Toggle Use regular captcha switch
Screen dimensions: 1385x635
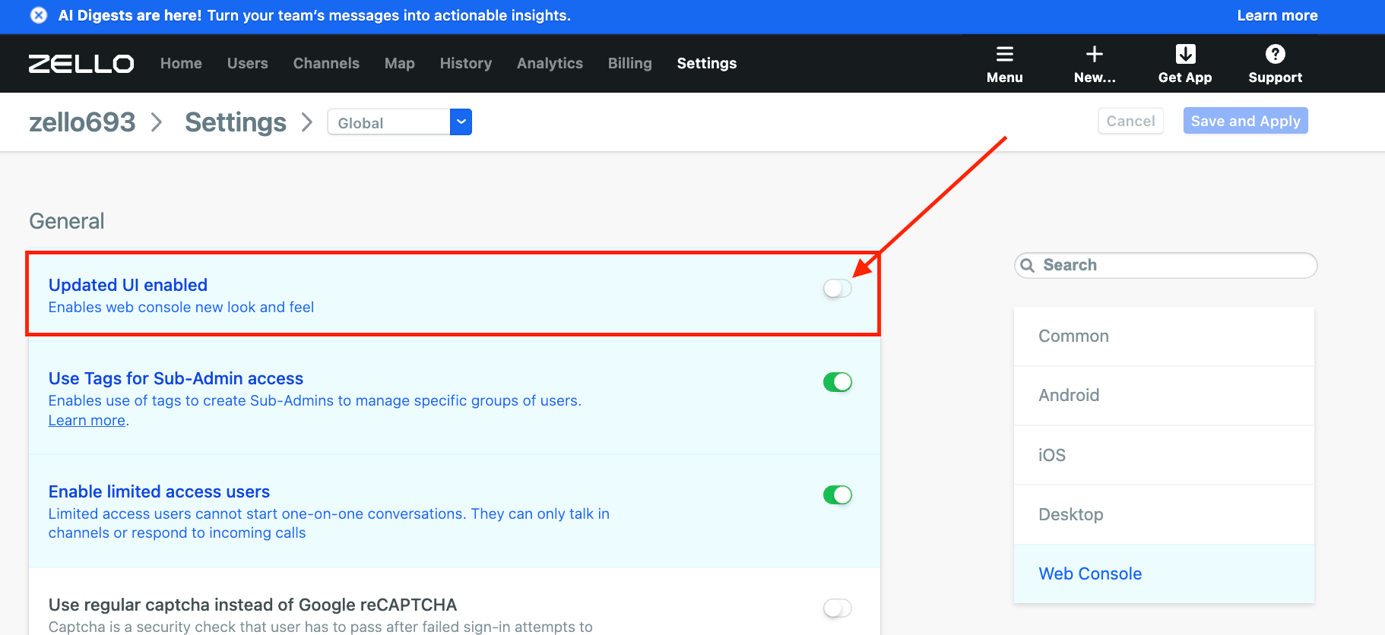tap(837, 608)
